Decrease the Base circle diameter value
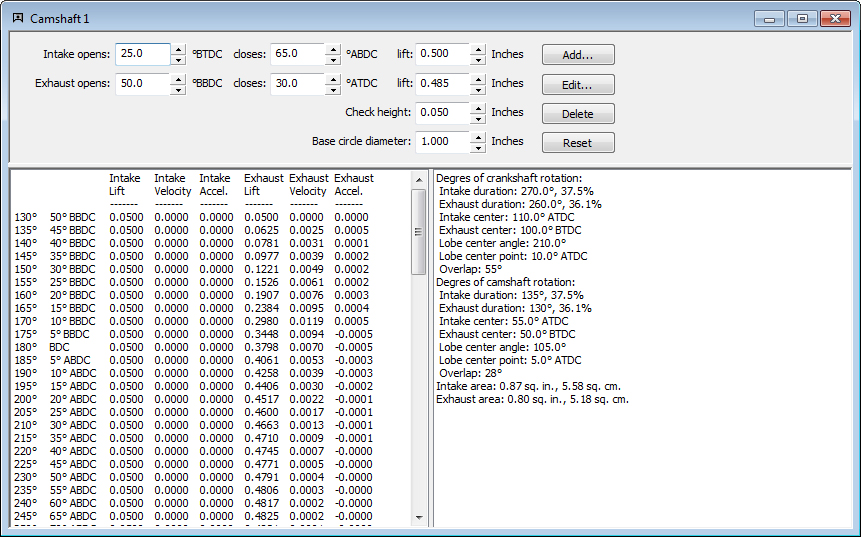Image resolution: width=861 pixels, height=537 pixels. tap(478, 147)
